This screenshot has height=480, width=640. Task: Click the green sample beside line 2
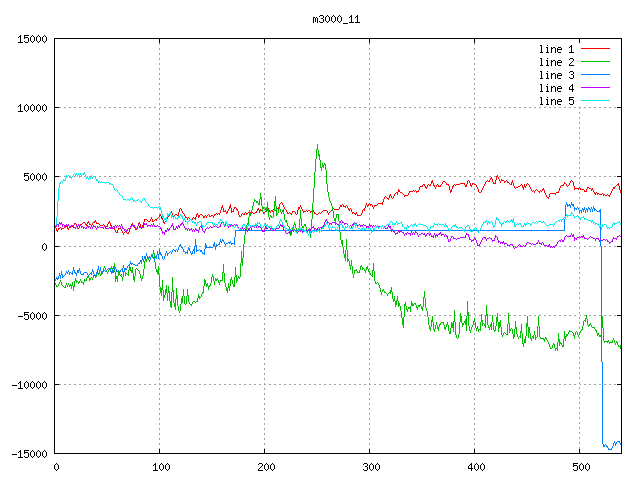point(595,62)
